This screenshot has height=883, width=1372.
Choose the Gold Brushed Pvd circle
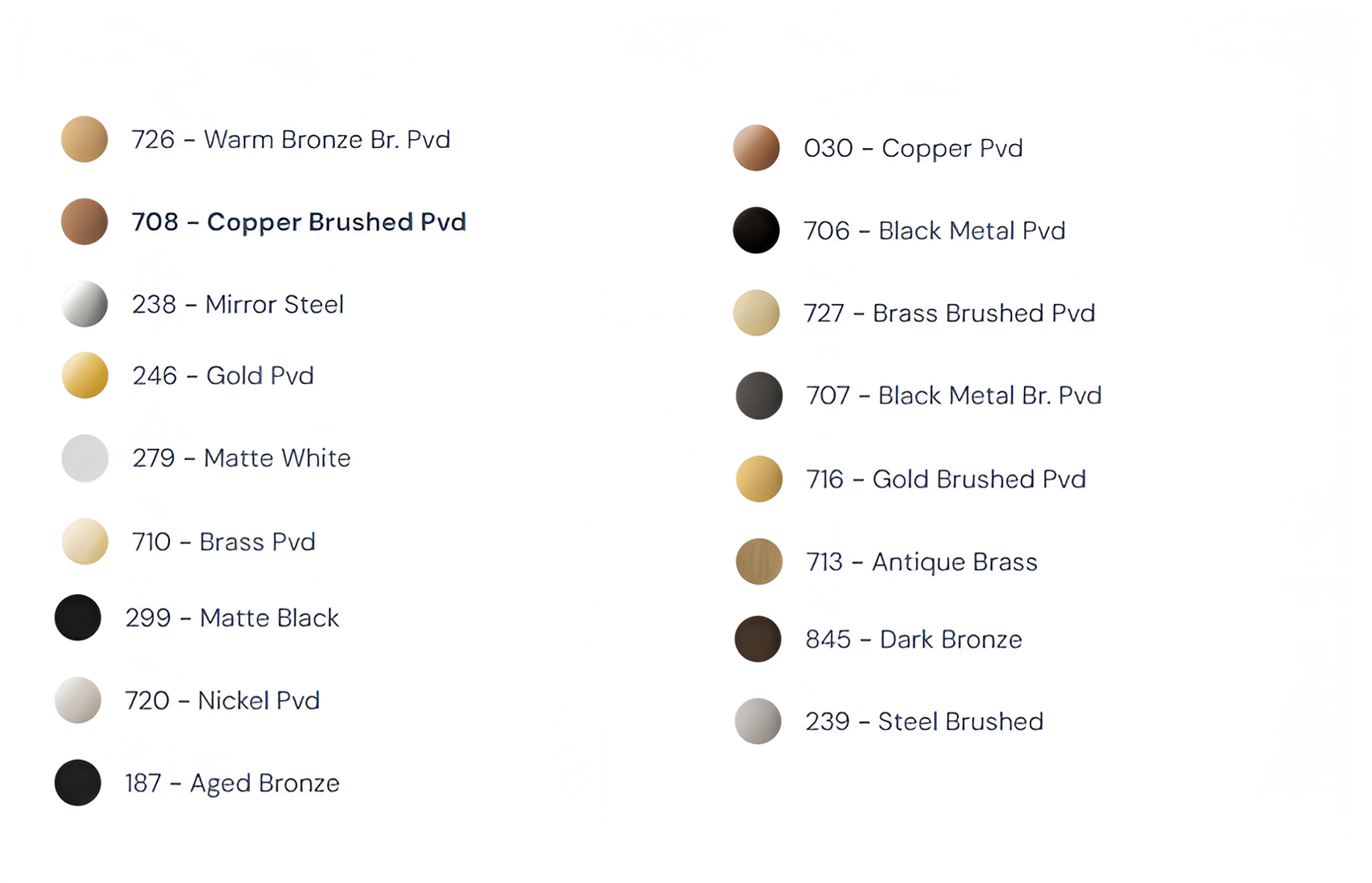point(759,479)
